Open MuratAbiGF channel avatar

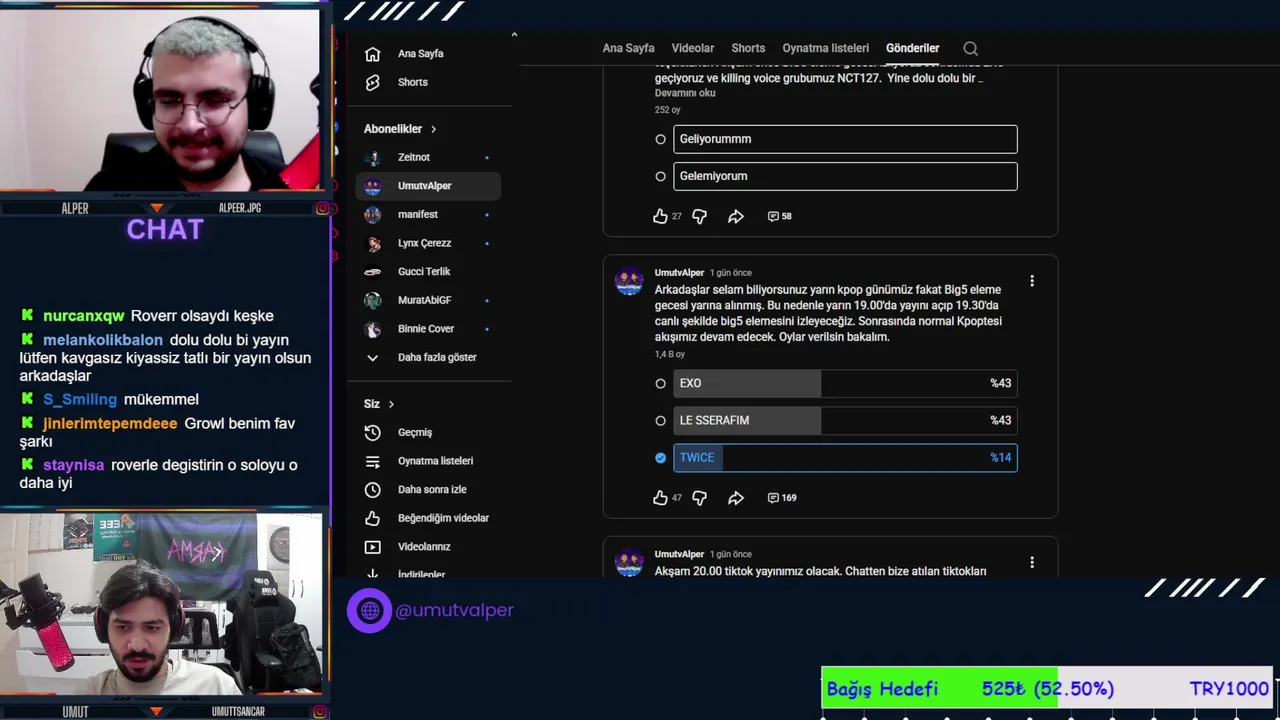[x=373, y=300]
